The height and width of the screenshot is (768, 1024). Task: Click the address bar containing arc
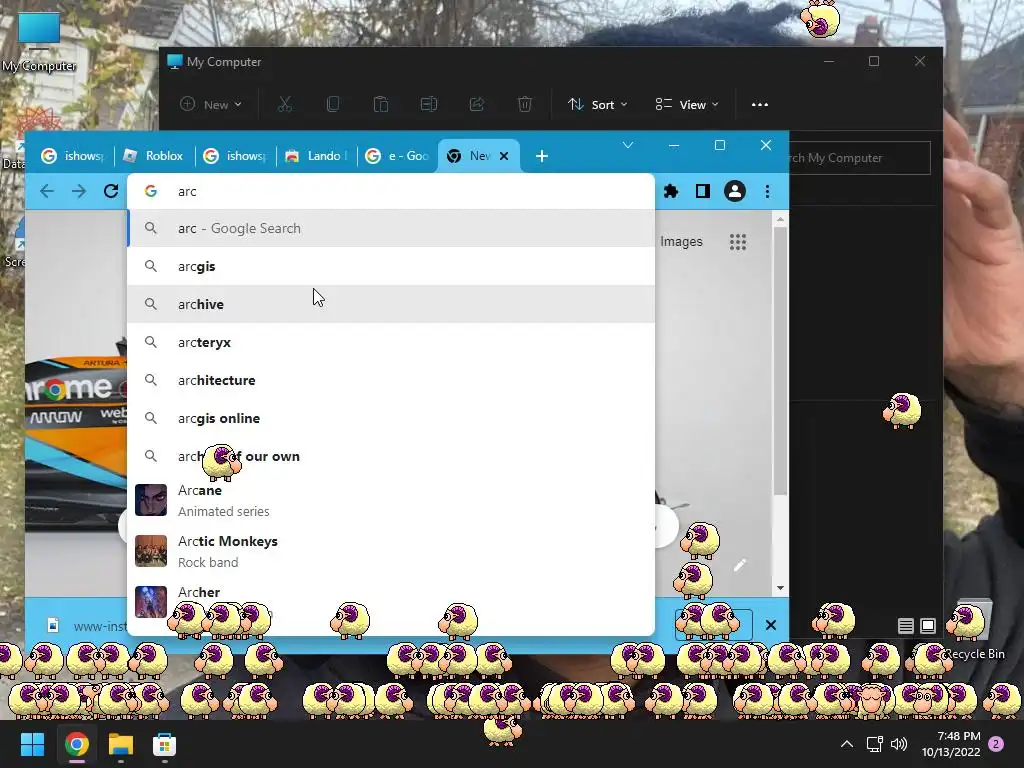pyautogui.click(x=391, y=191)
